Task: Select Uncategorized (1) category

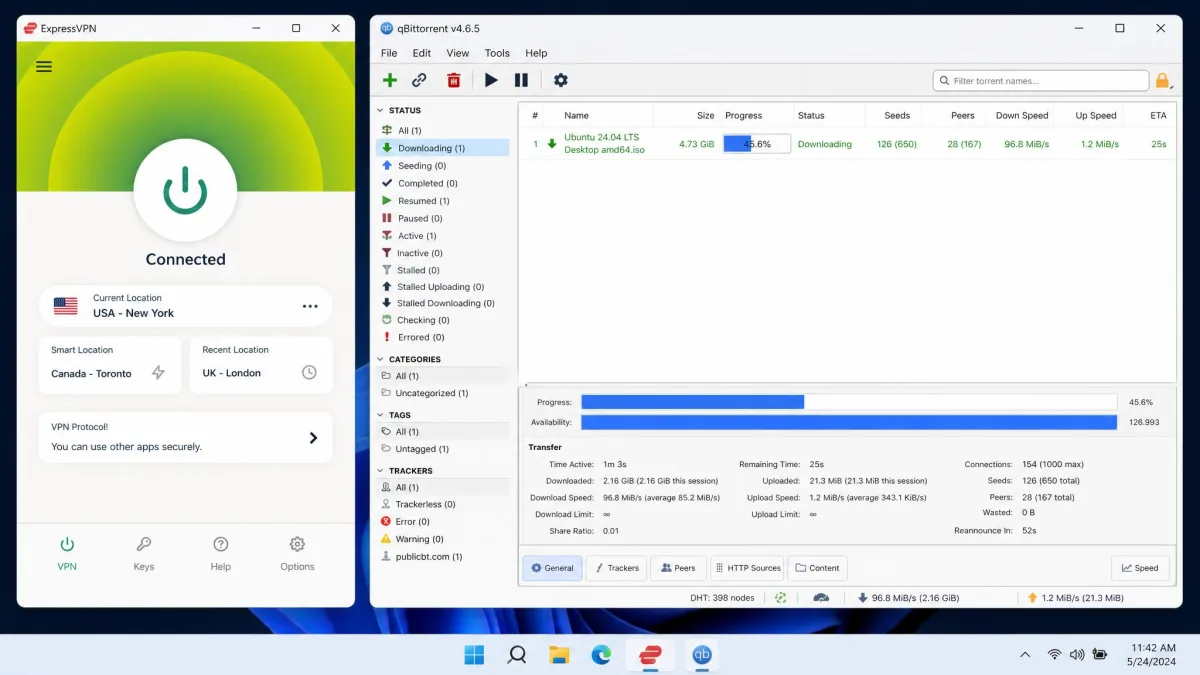Action: tap(442, 393)
